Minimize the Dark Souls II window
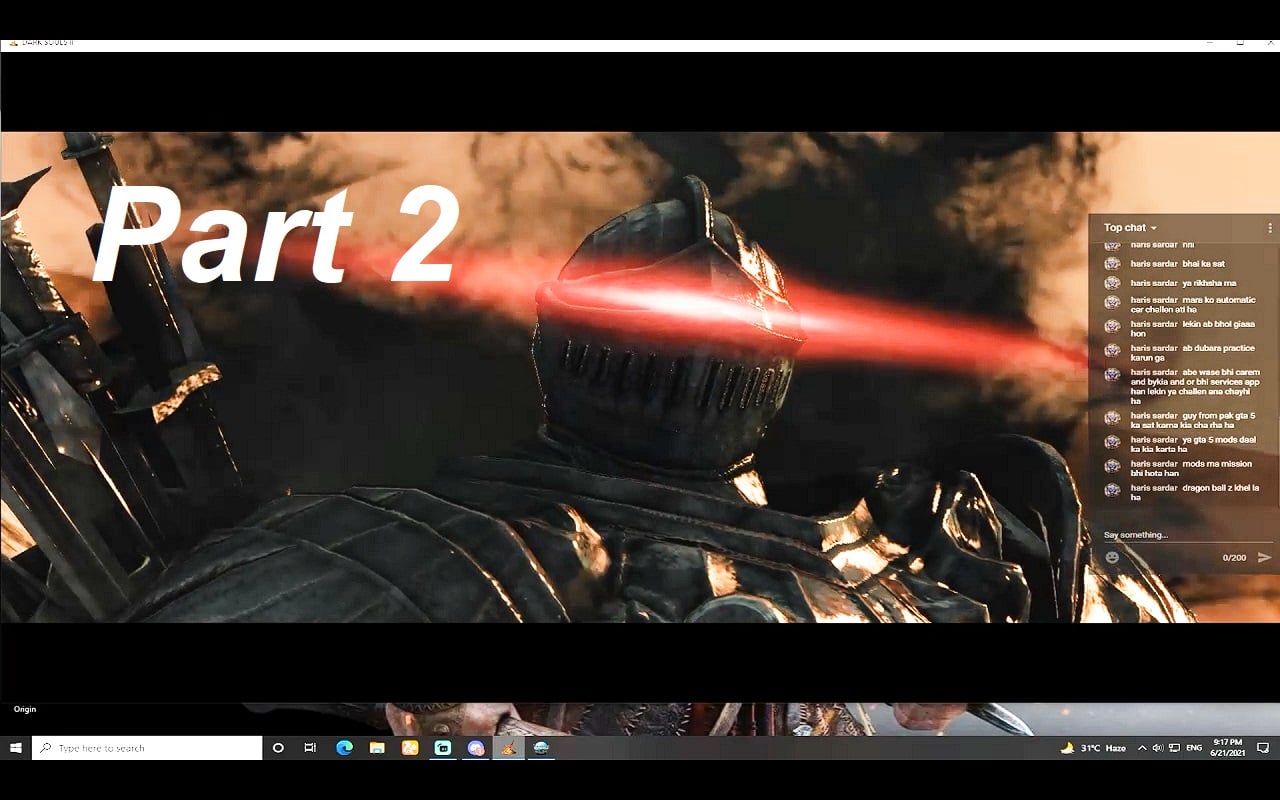The image size is (1280, 800). tap(1211, 43)
